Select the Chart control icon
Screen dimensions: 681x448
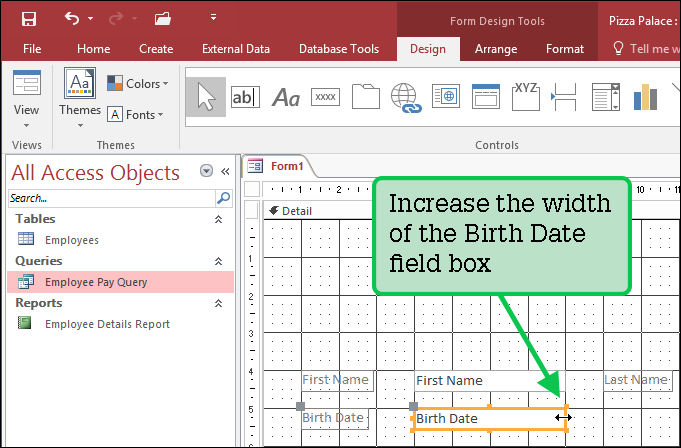coord(645,96)
